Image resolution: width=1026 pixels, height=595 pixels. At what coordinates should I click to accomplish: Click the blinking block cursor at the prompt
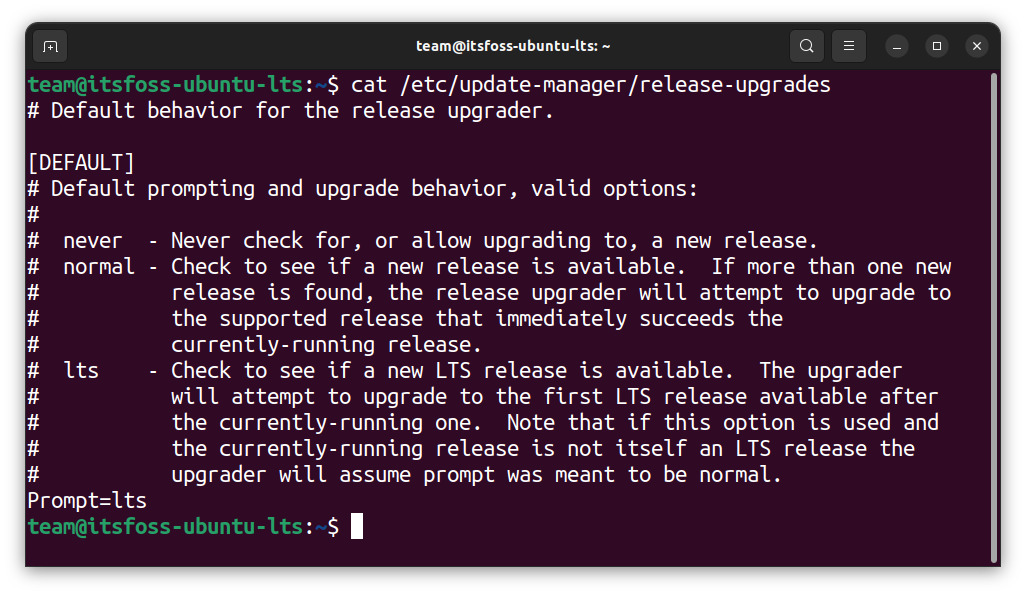[x=357, y=526]
